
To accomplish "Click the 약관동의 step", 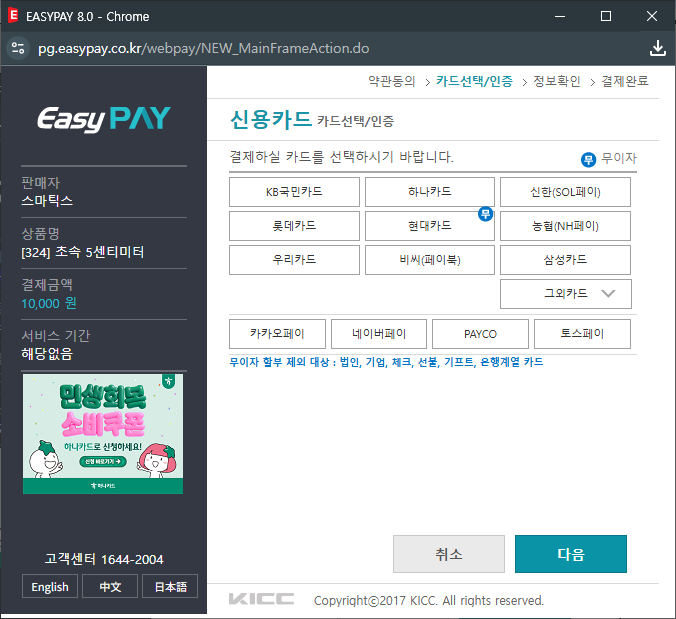I will (391, 81).
